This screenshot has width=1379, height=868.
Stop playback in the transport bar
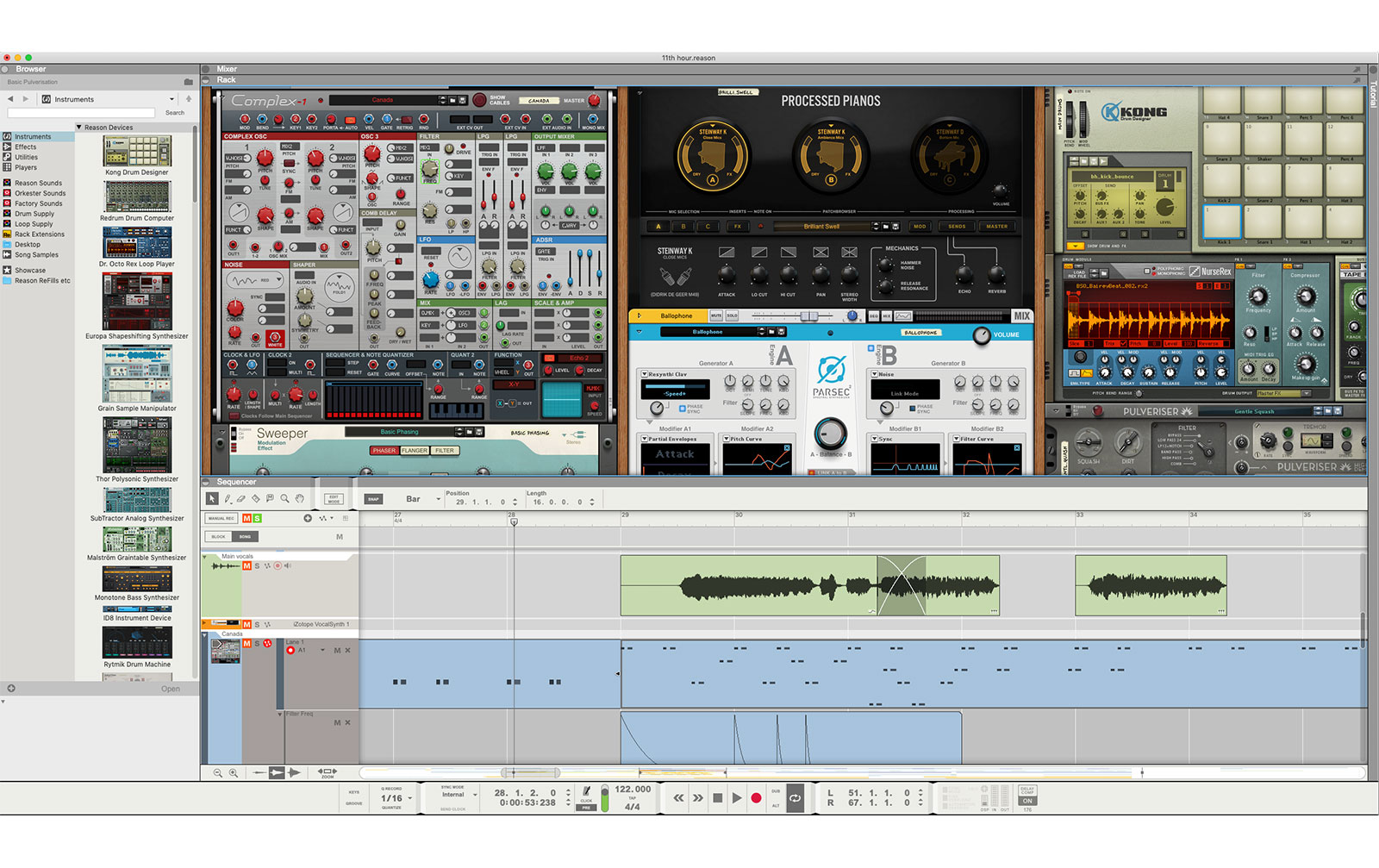tap(717, 798)
